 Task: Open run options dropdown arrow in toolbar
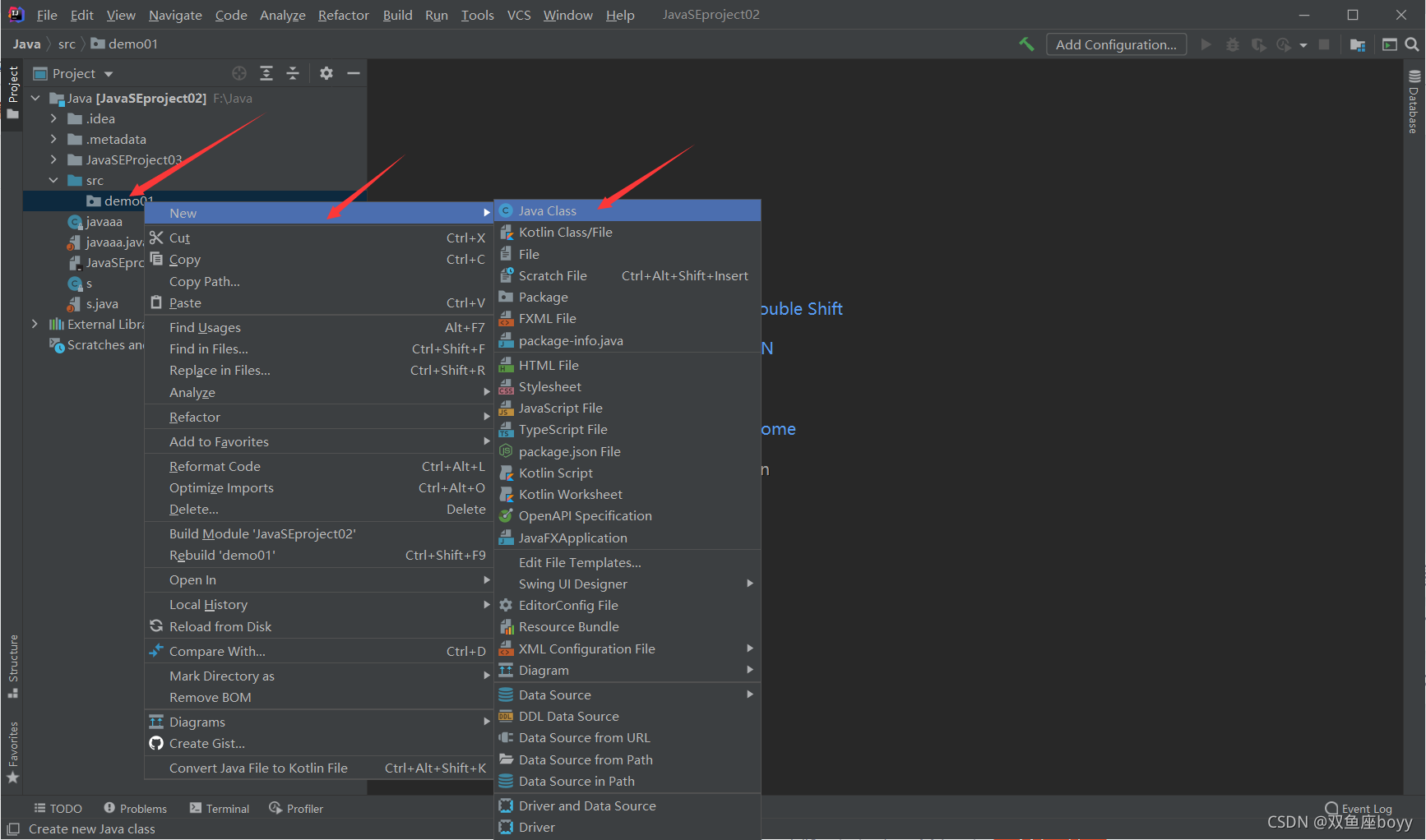(1303, 45)
